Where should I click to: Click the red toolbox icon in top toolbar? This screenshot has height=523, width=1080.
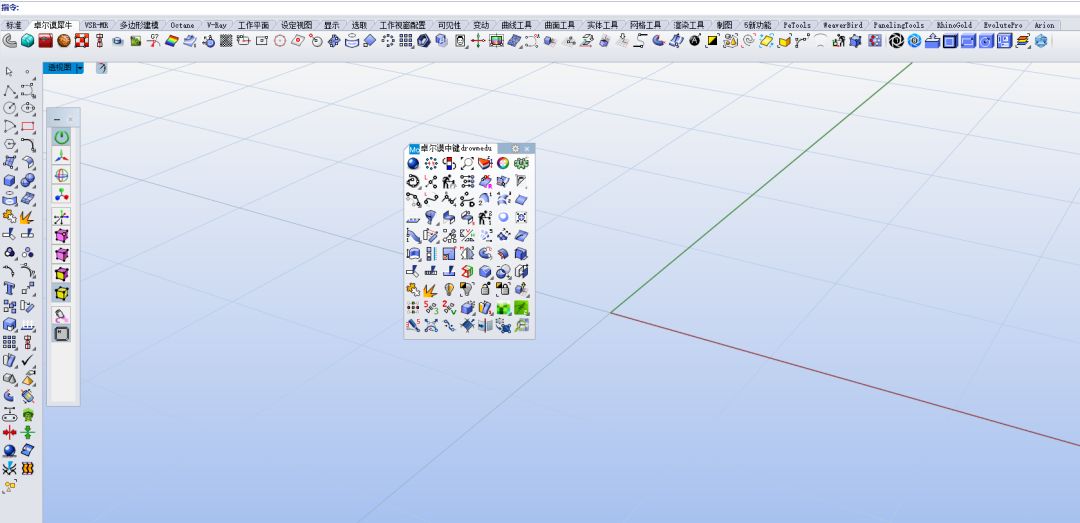pyautogui.click(x=45, y=41)
